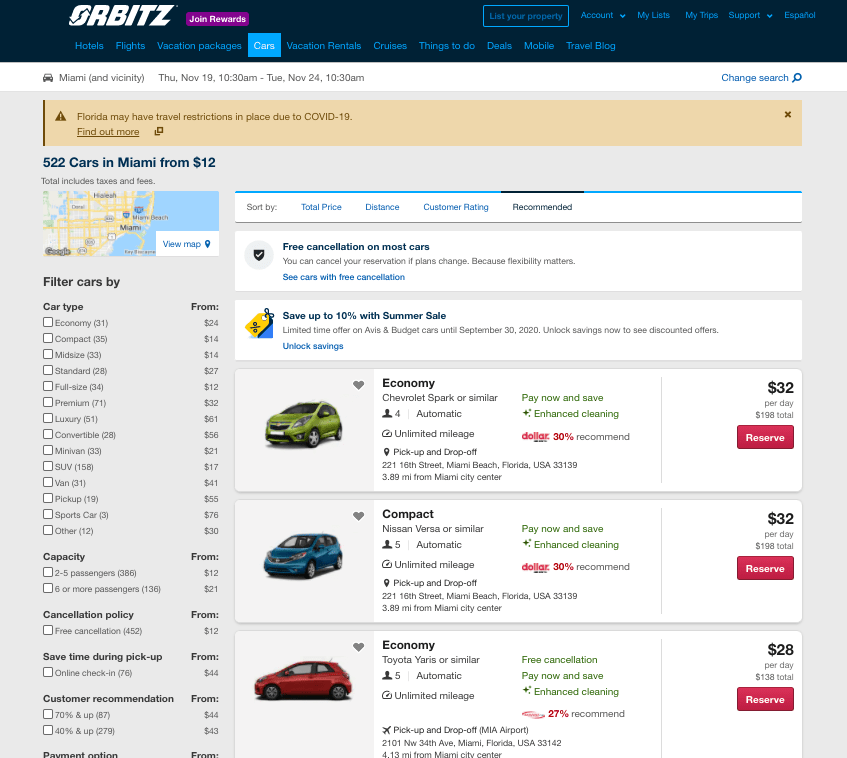This screenshot has width=847, height=758.
Task: Open the Español language option
Action: pos(800,15)
